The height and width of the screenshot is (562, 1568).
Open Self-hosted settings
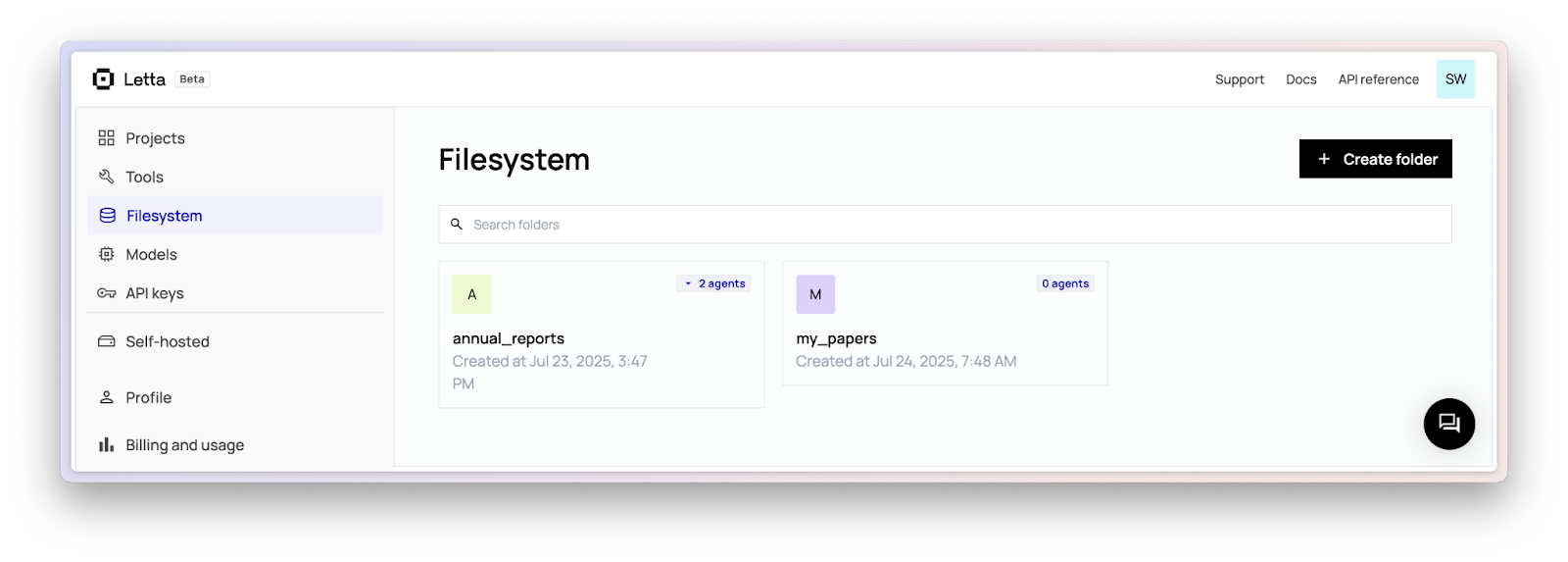[x=235, y=341]
